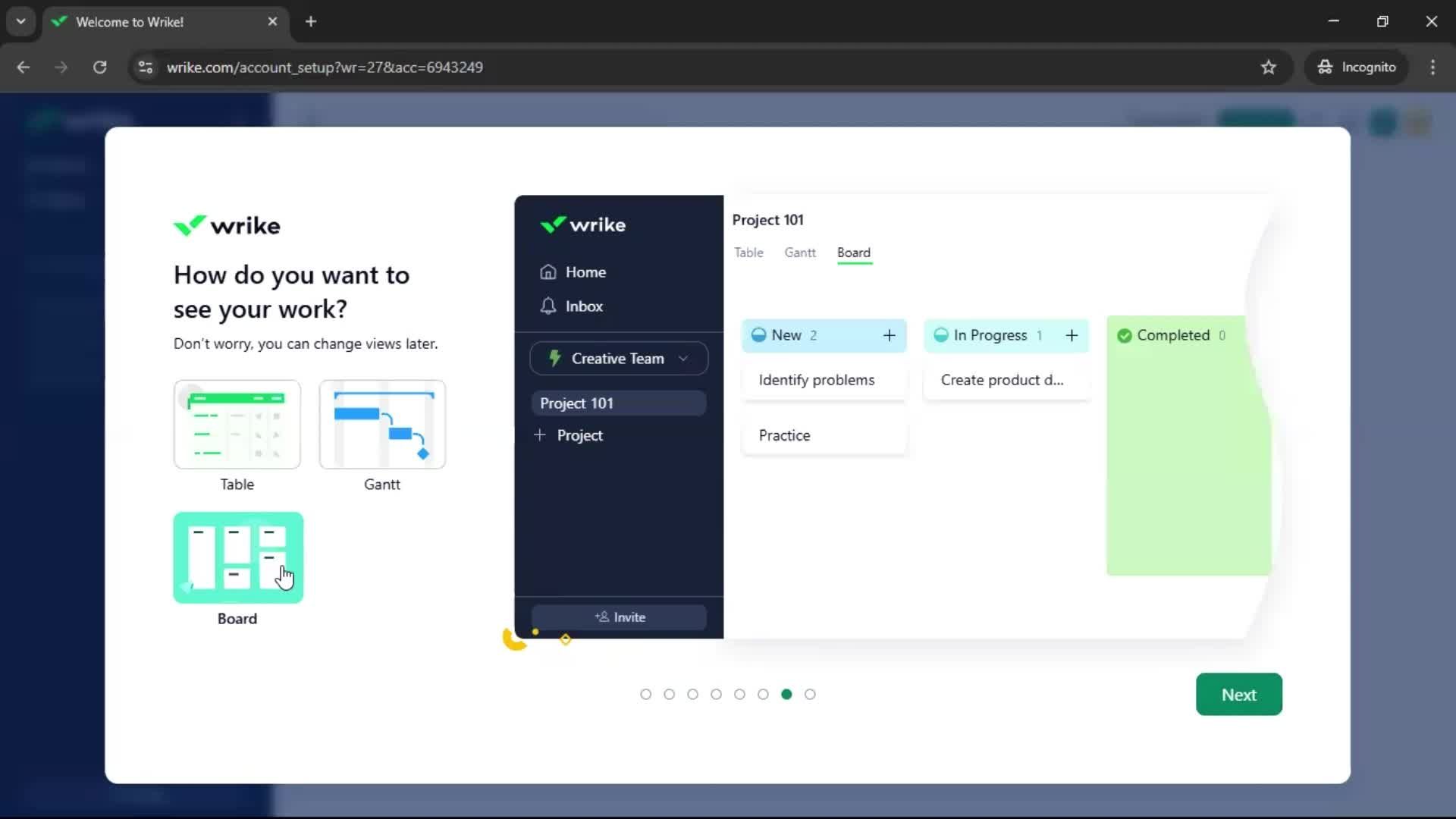Click the address bar URL
Viewport: 1456px width, 819px height.
click(325, 67)
